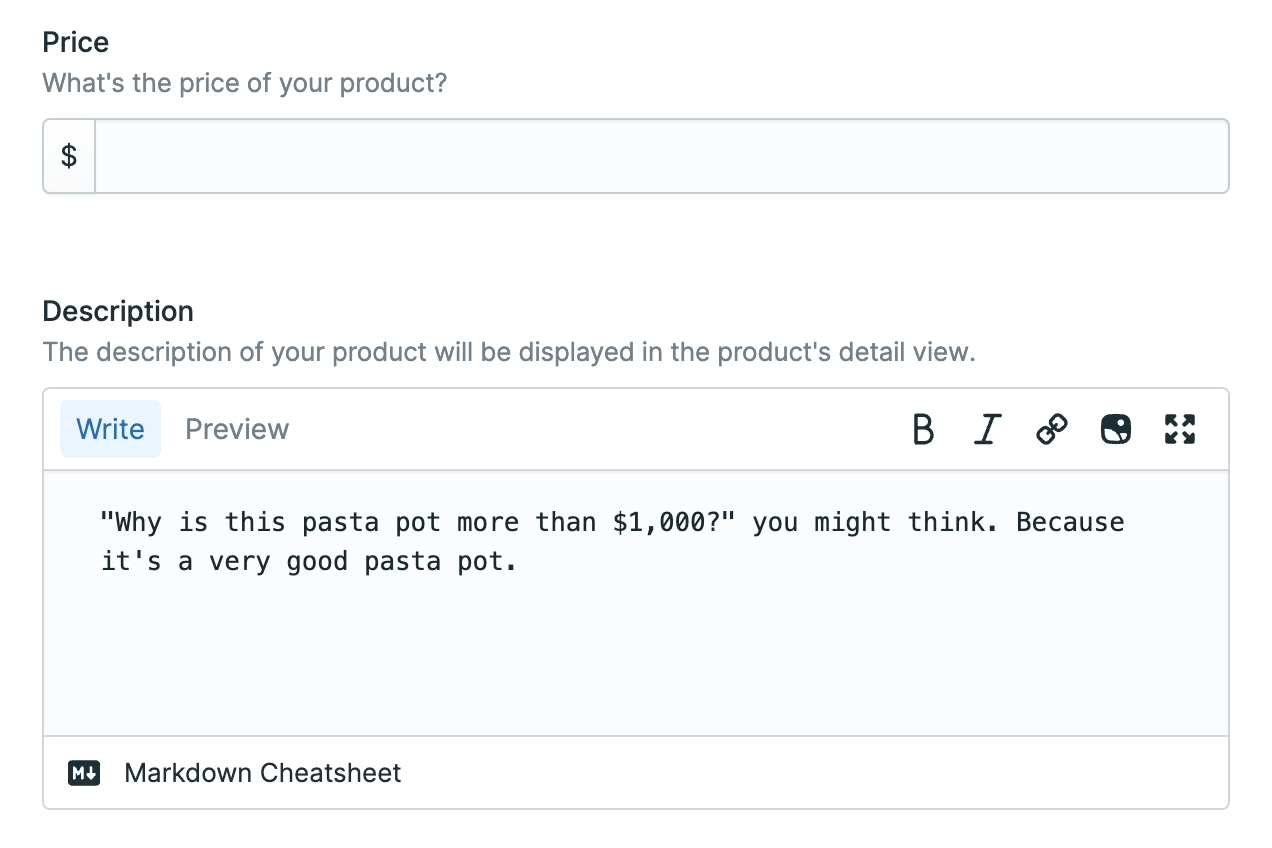The image size is (1272, 848).
Task: Click the Markdown logo icon
Action: tap(83, 773)
